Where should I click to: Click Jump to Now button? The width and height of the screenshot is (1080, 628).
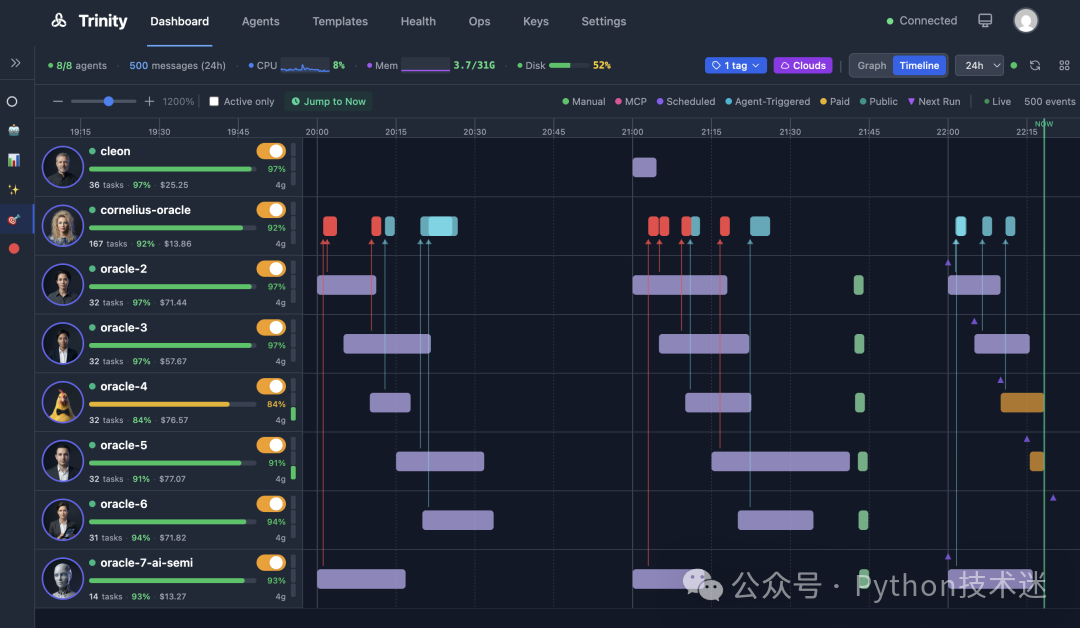click(329, 101)
